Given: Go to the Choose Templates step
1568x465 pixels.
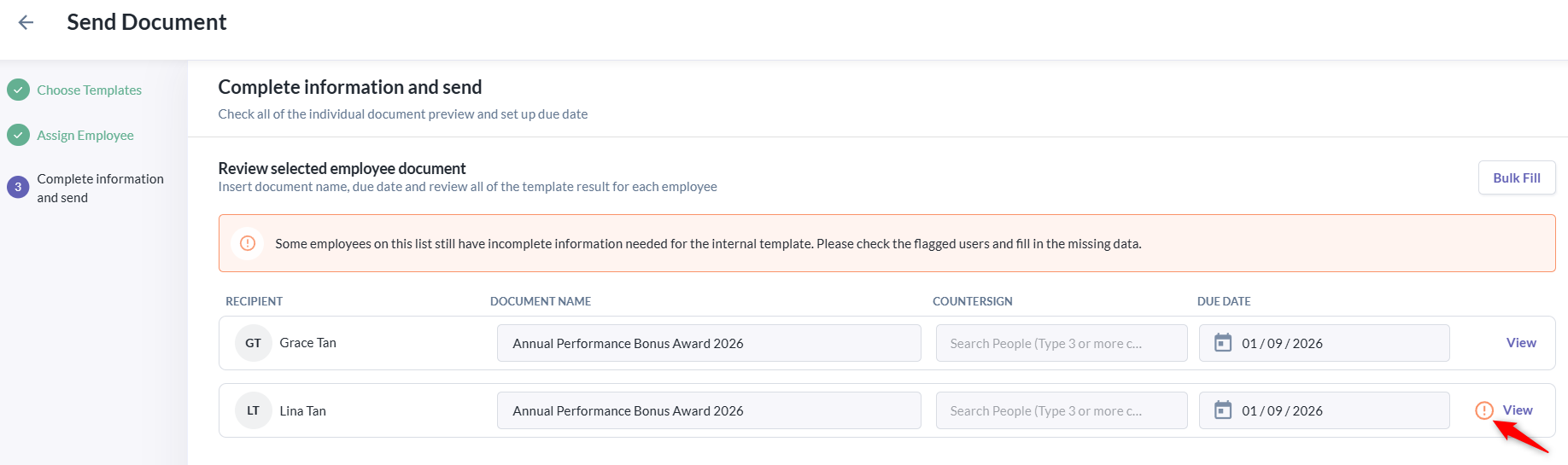Looking at the screenshot, I should pos(90,90).
